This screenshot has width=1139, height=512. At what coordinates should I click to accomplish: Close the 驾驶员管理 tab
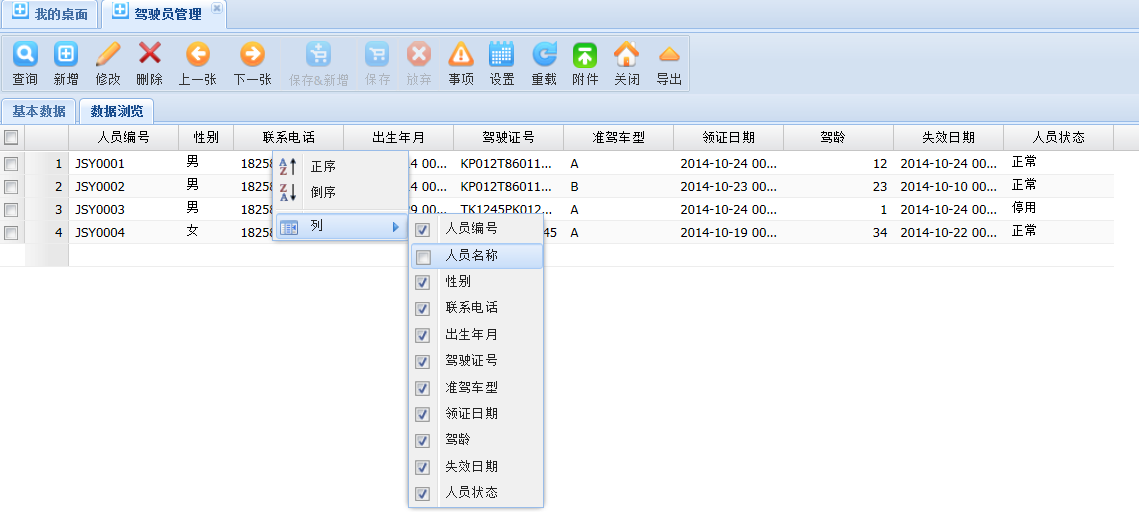216,8
